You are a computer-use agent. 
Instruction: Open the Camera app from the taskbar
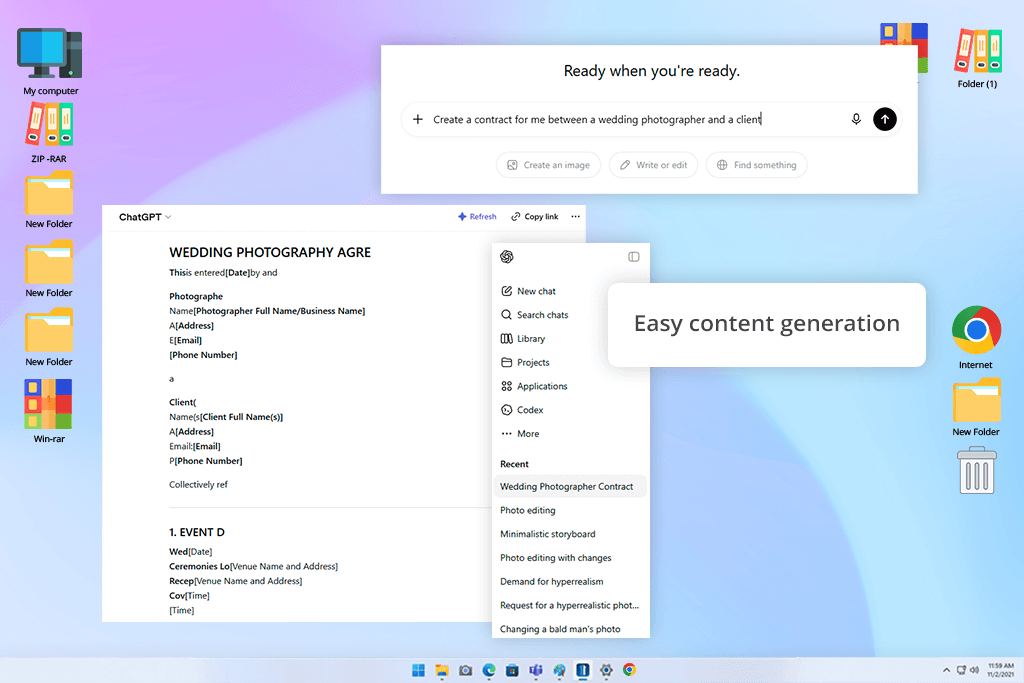[x=466, y=671]
